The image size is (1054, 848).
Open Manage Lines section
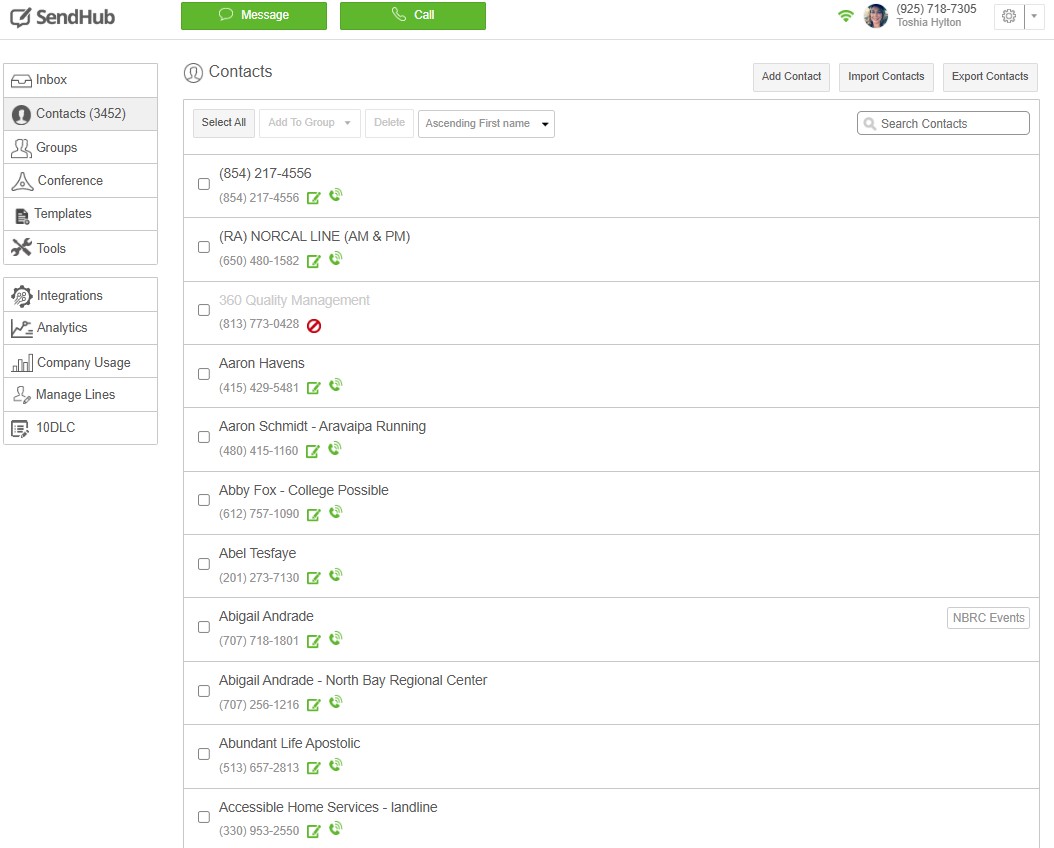coord(81,394)
